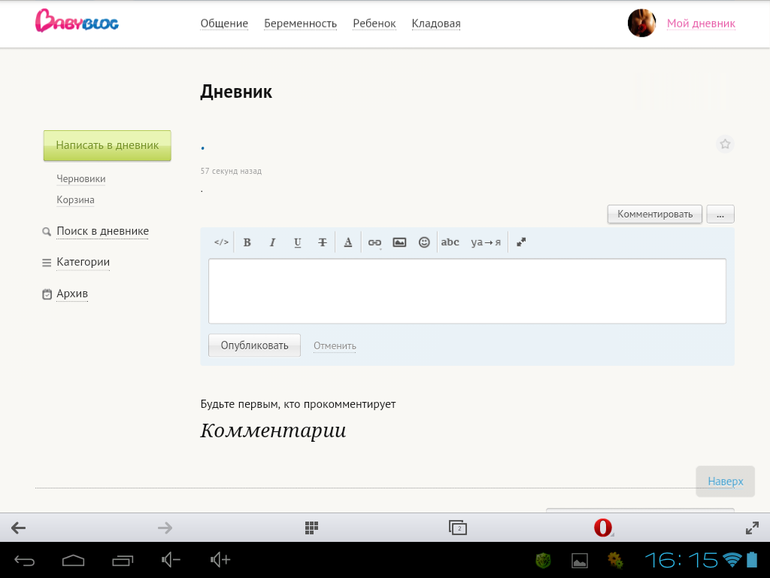Image resolution: width=770 pixels, height=578 pixels.
Task: Open the post's more options button
Action: pos(720,214)
